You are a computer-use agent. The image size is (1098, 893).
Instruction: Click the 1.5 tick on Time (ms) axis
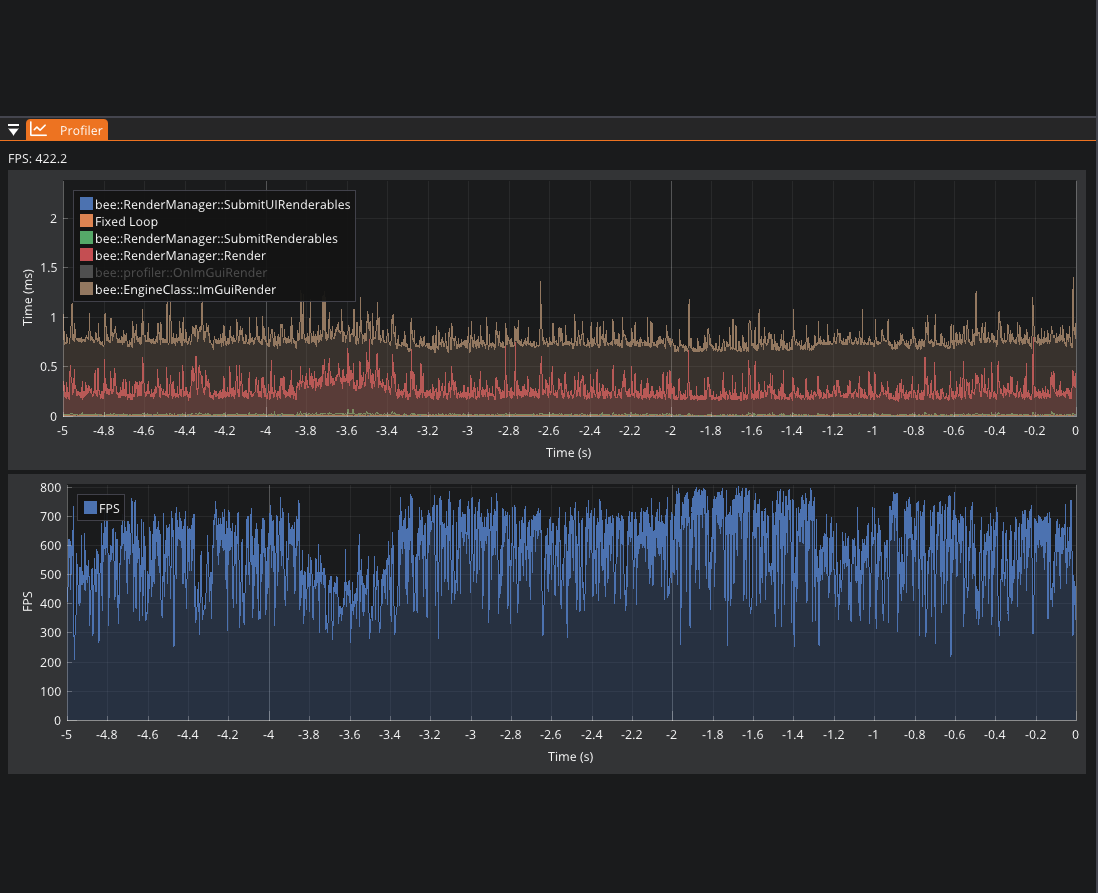coord(48,269)
